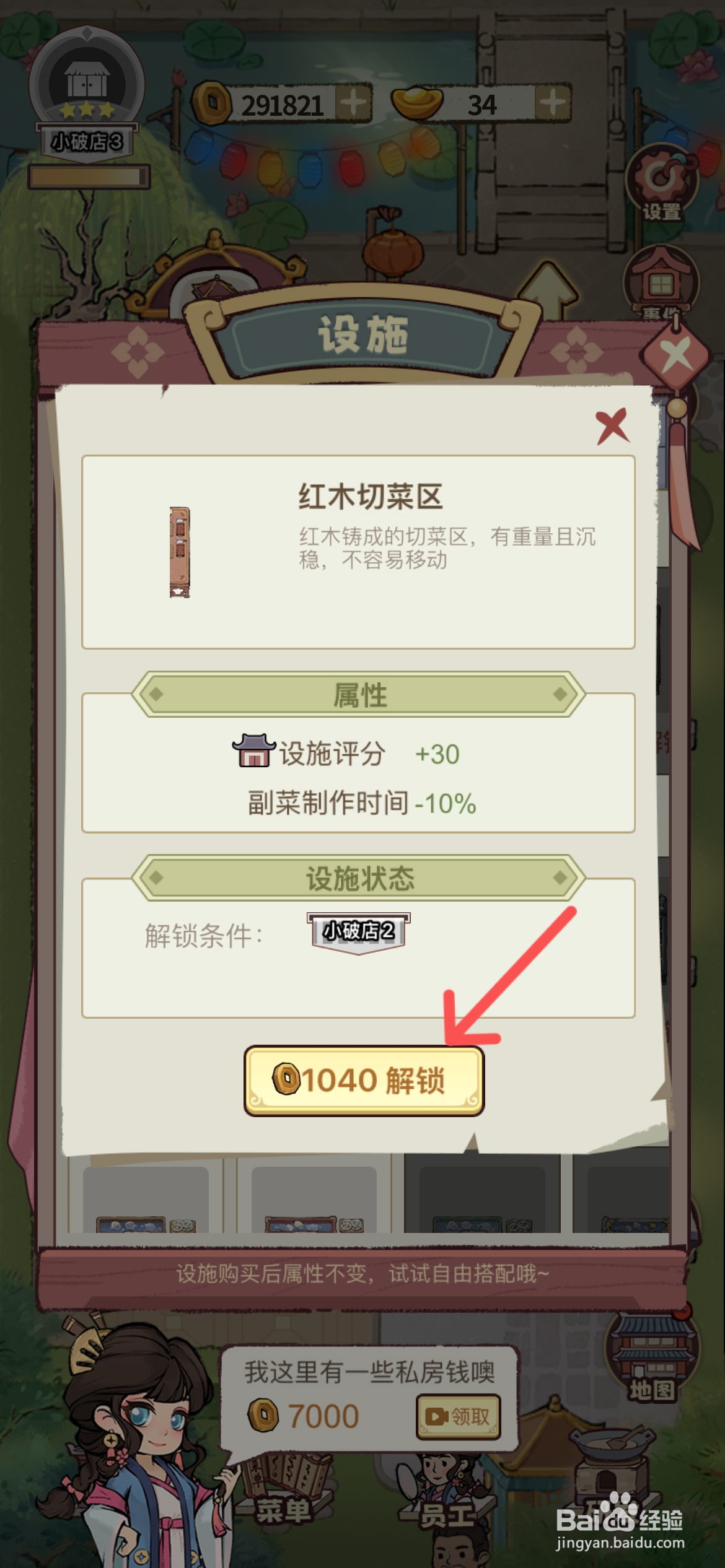This screenshot has width=725, height=1568.
Task: Tap the house icon below settings
Action: coord(661,282)
